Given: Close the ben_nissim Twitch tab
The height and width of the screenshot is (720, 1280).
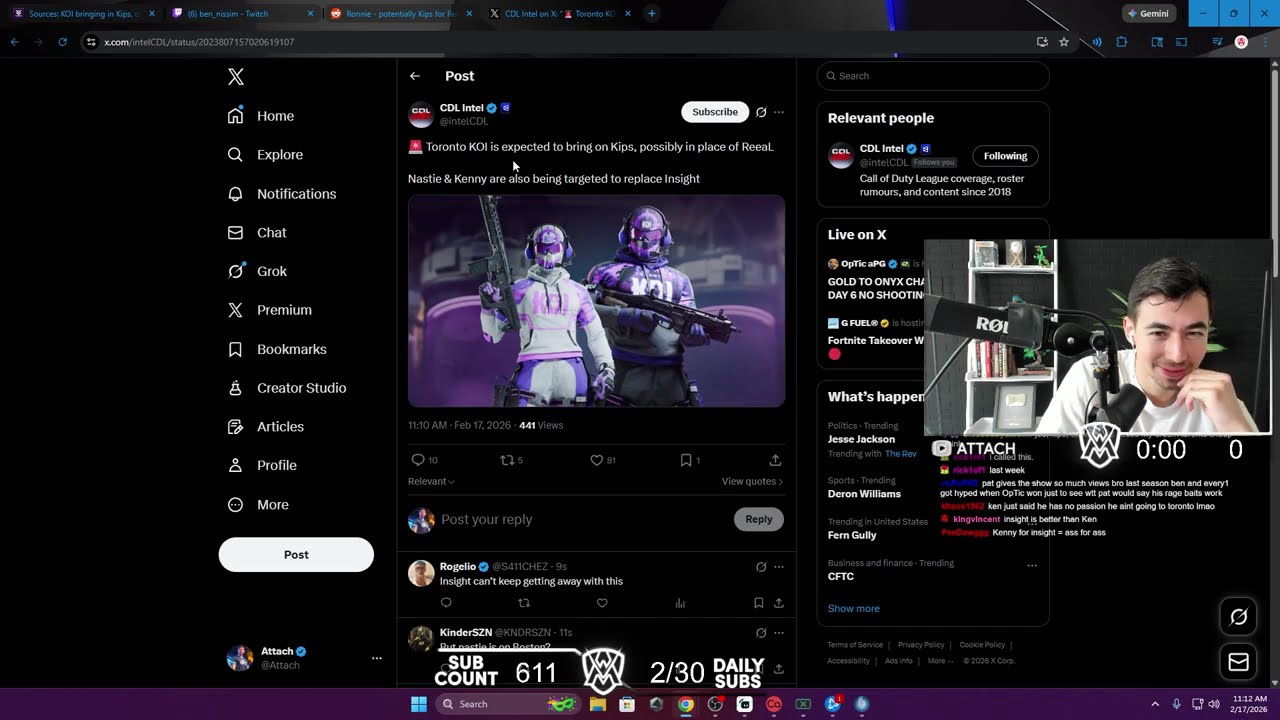Looking at the screenshot, I should click(x=310, y=14).
